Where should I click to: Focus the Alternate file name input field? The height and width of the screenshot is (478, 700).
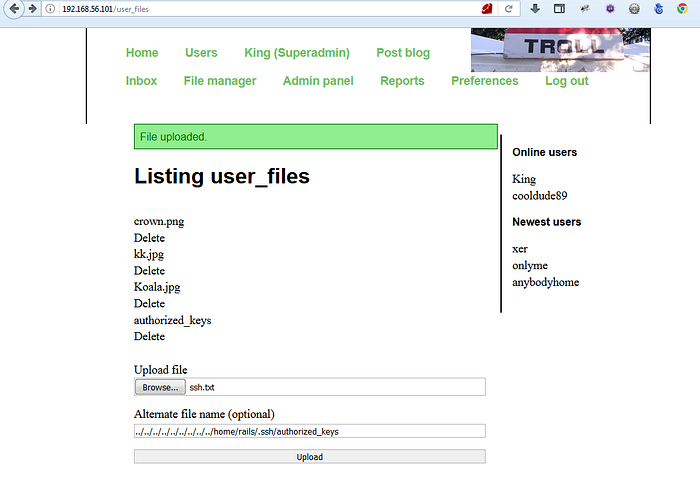click(309, 431)
